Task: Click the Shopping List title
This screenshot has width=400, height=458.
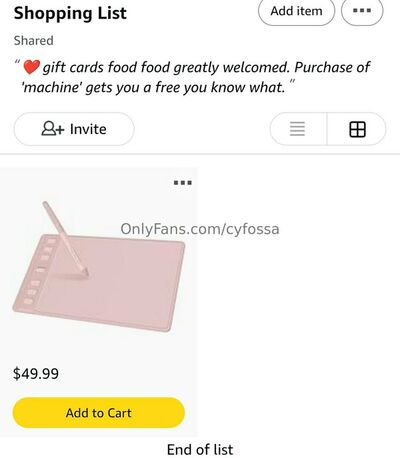Action: pos(70,13)
